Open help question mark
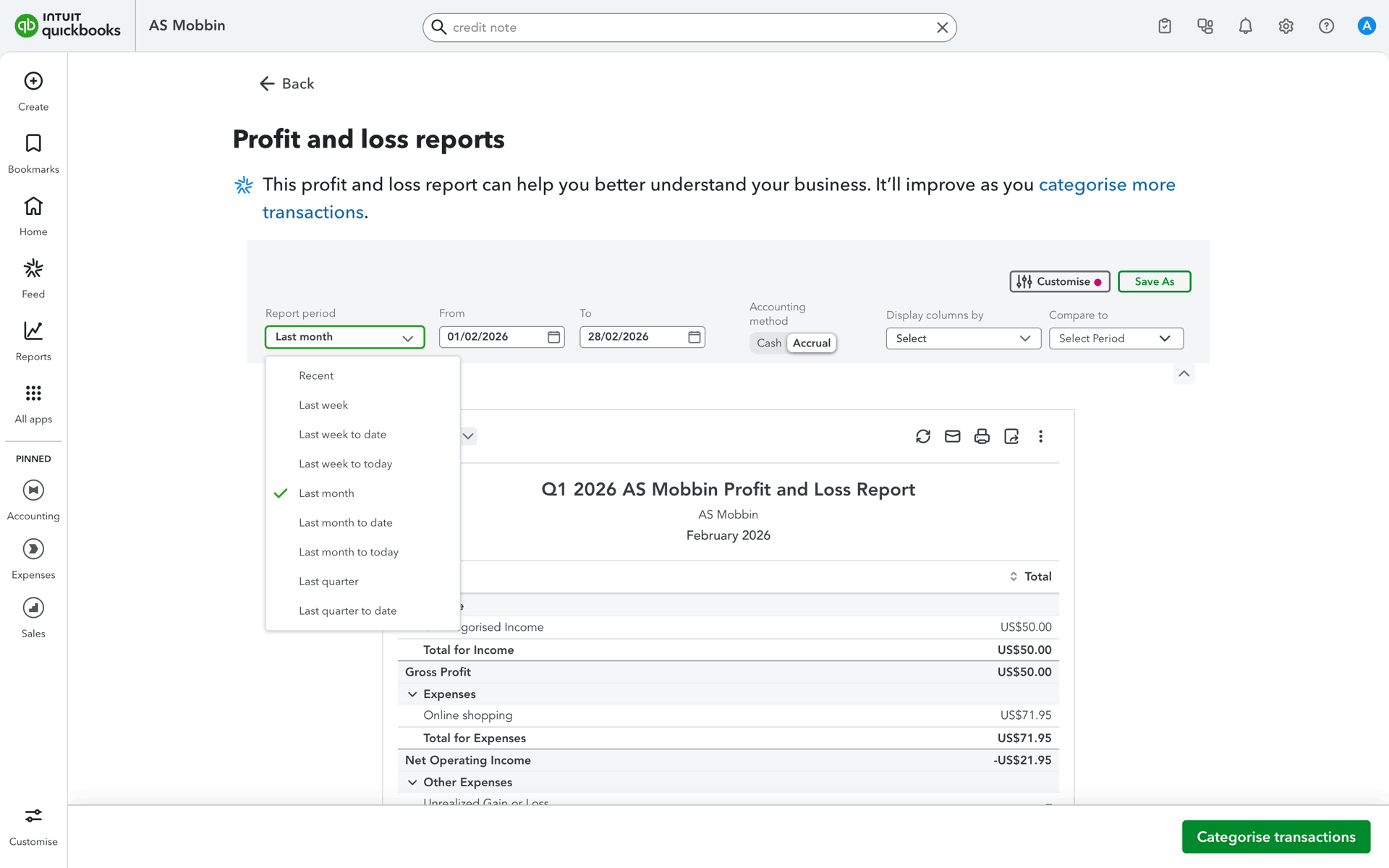 click(x=1326, y=26)
